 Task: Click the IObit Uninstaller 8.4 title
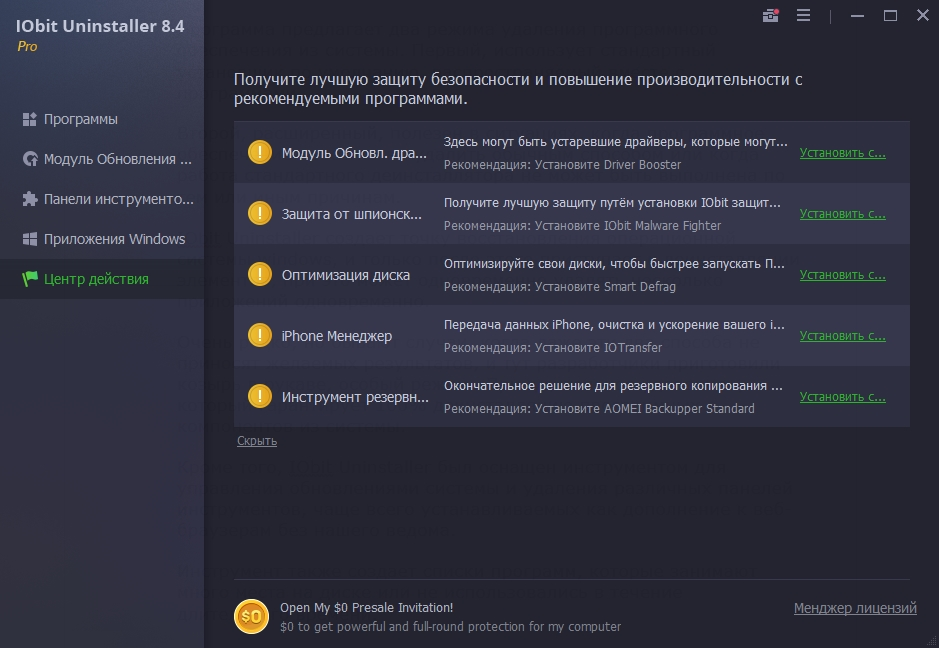[x=100, y=26]
